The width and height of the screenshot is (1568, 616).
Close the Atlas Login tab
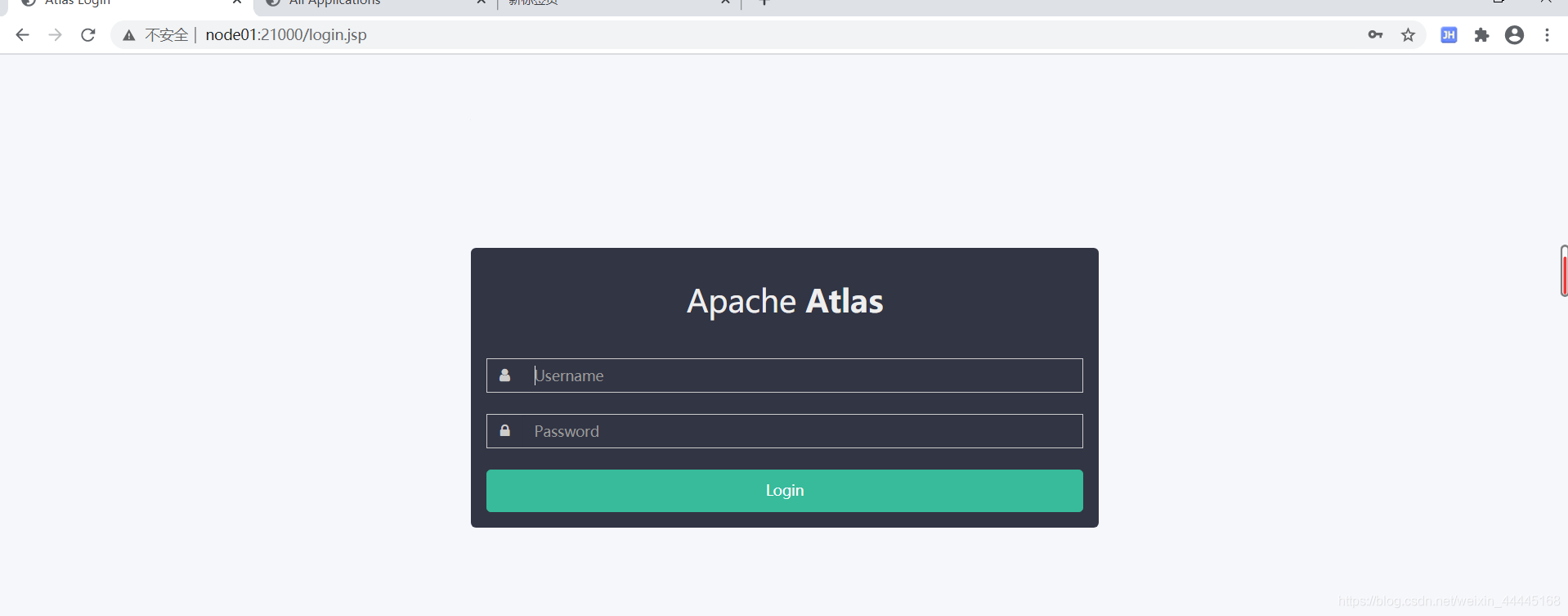237,2
